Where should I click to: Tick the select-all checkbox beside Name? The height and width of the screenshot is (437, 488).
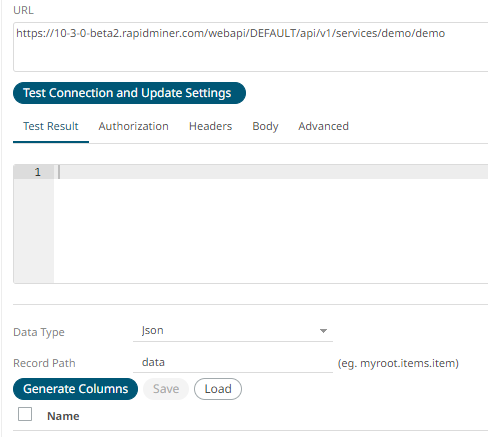click(x=25, y=414)
